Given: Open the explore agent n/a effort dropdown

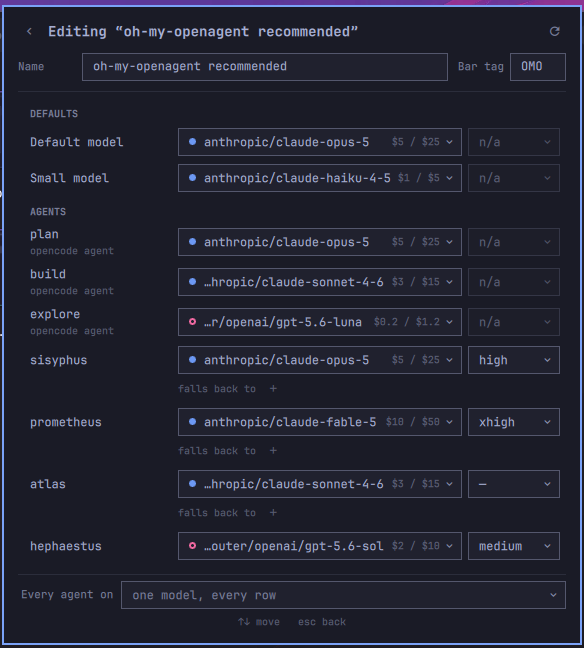Looking at the screenshot, I should pos(514,322).
